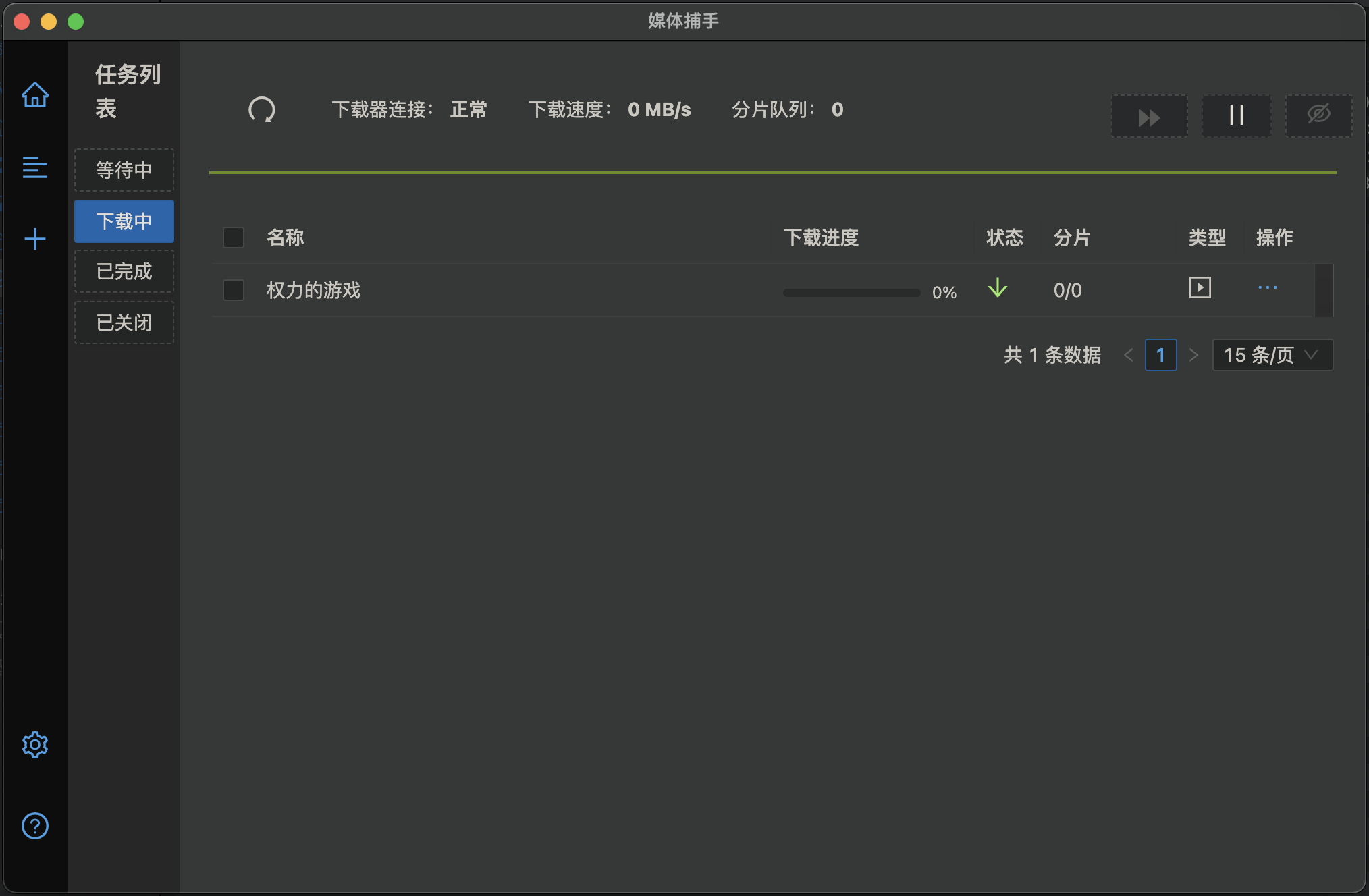Click the fast-forward (start all) button

(x=1149, y=117)
